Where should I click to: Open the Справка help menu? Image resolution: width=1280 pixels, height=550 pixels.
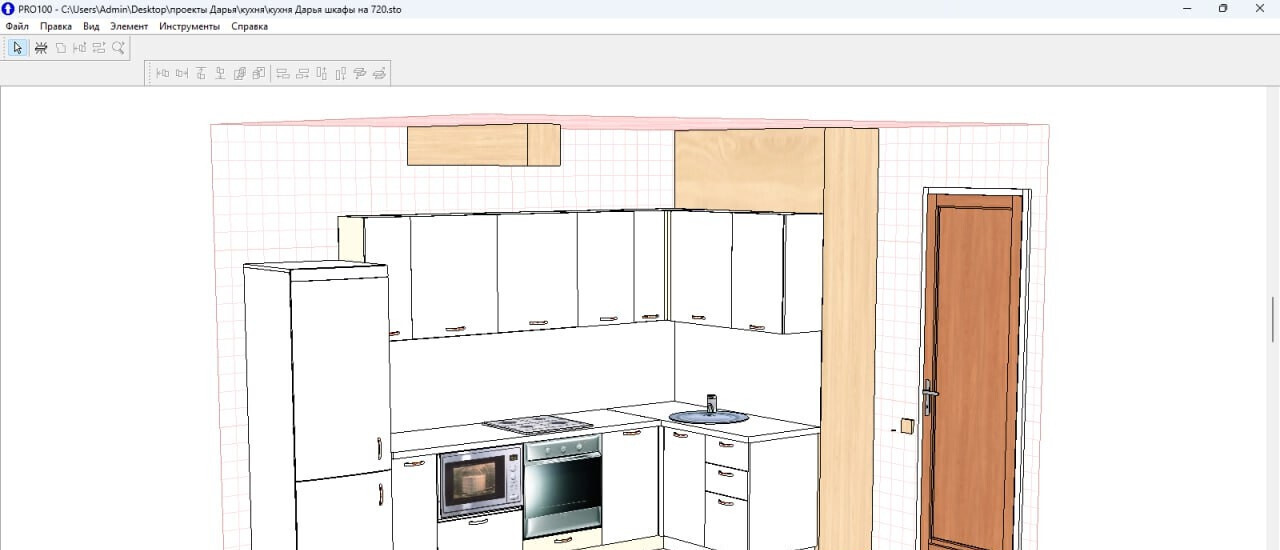(249, 27)
